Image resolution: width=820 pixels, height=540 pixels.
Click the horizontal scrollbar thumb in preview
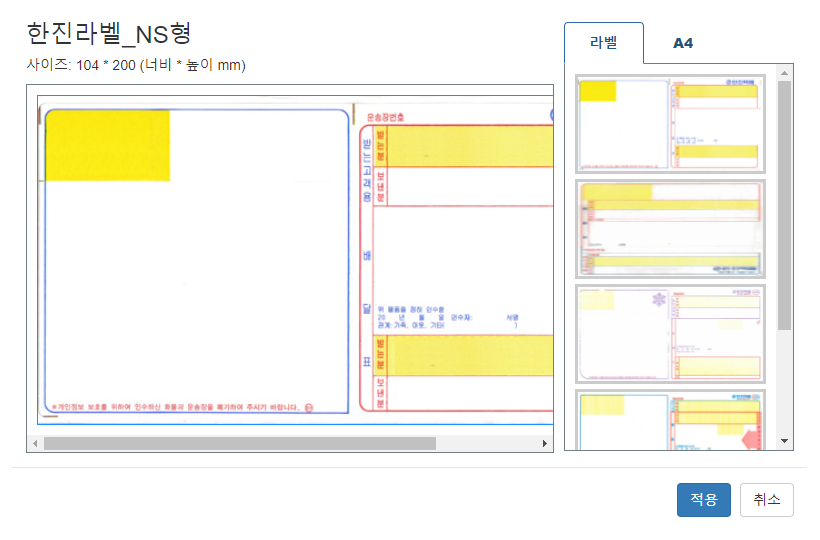pyautogui.click(x=240, y=443)
